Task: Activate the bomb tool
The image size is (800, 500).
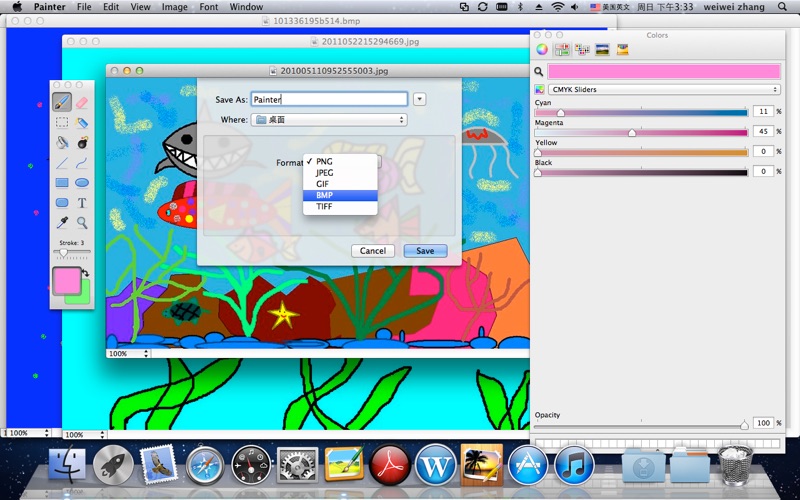Action: coord(82,142)
